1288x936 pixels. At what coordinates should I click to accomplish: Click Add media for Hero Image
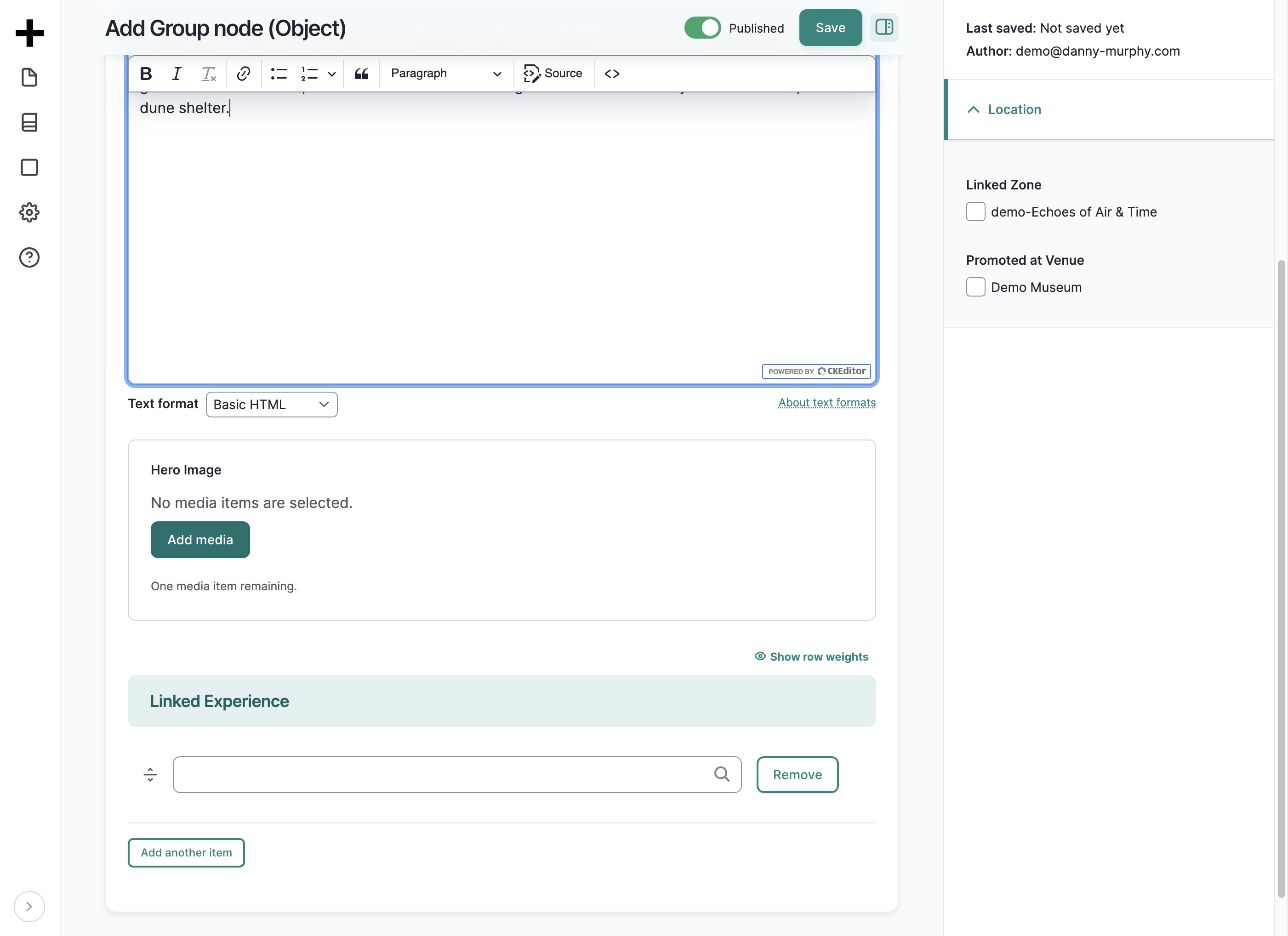[200, 540]
